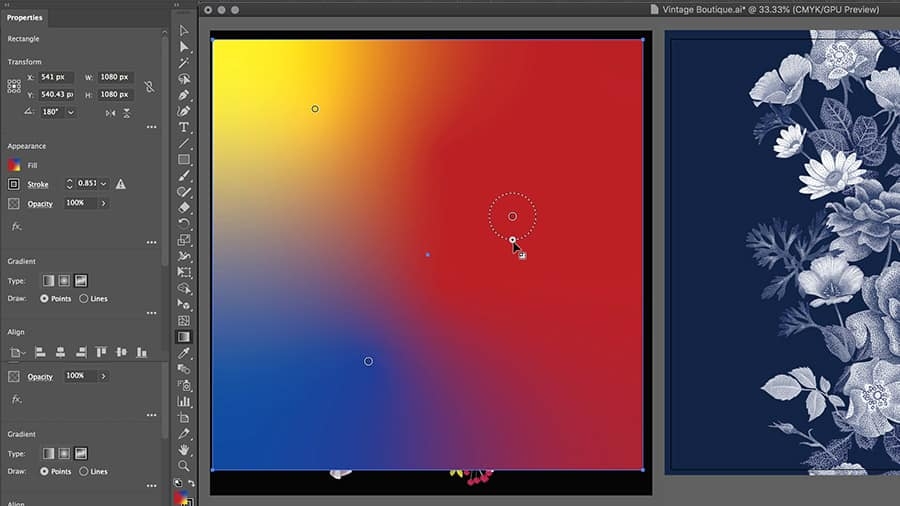Choose the Line Segment tool

[184, 143]
